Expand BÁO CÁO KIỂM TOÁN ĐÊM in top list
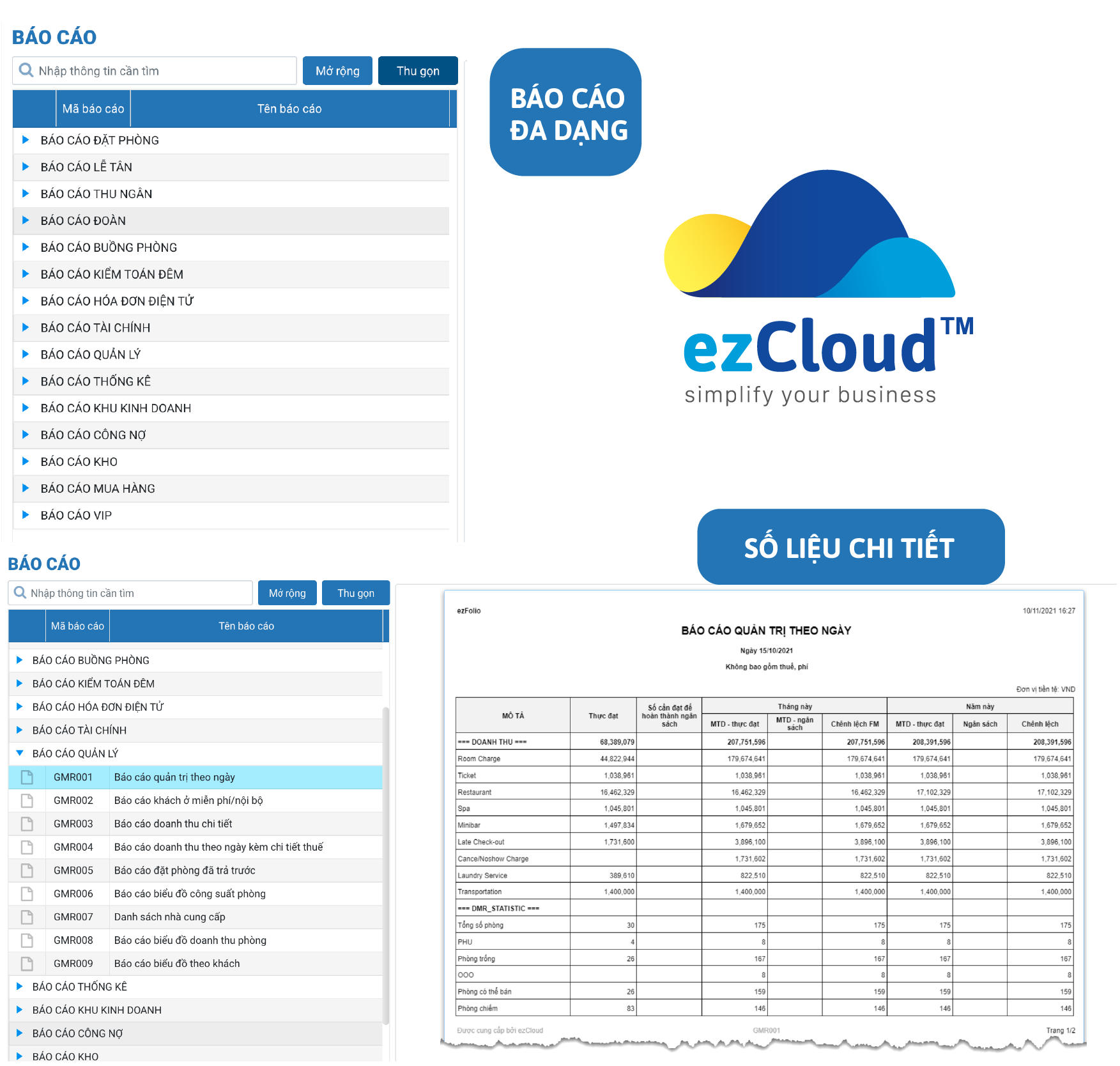The width and height of the screenshot is (1120, 1066). pos(26,274)
